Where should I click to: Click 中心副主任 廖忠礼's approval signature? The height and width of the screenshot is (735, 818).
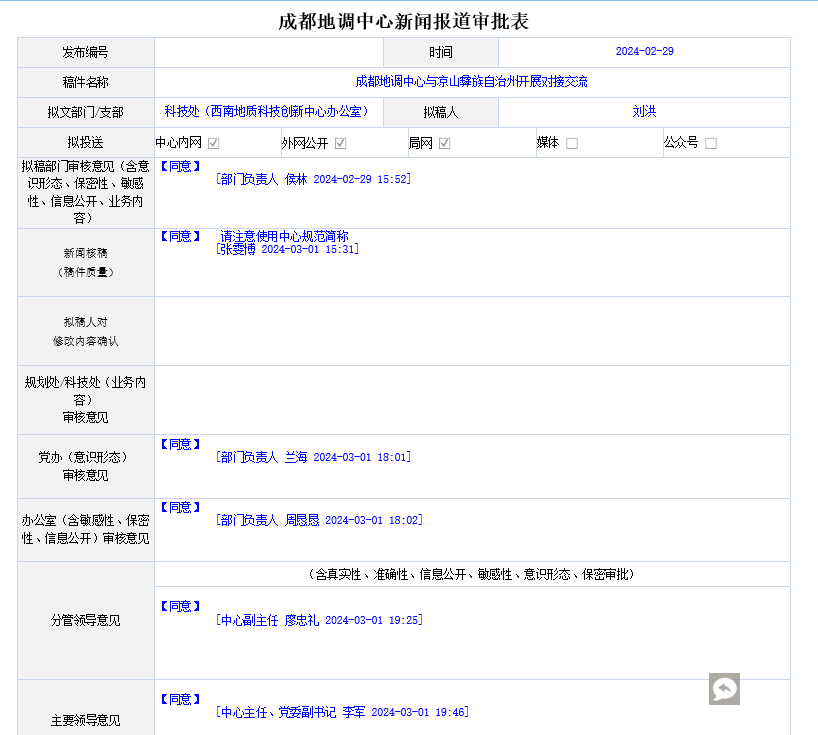[x=319, y=620]
